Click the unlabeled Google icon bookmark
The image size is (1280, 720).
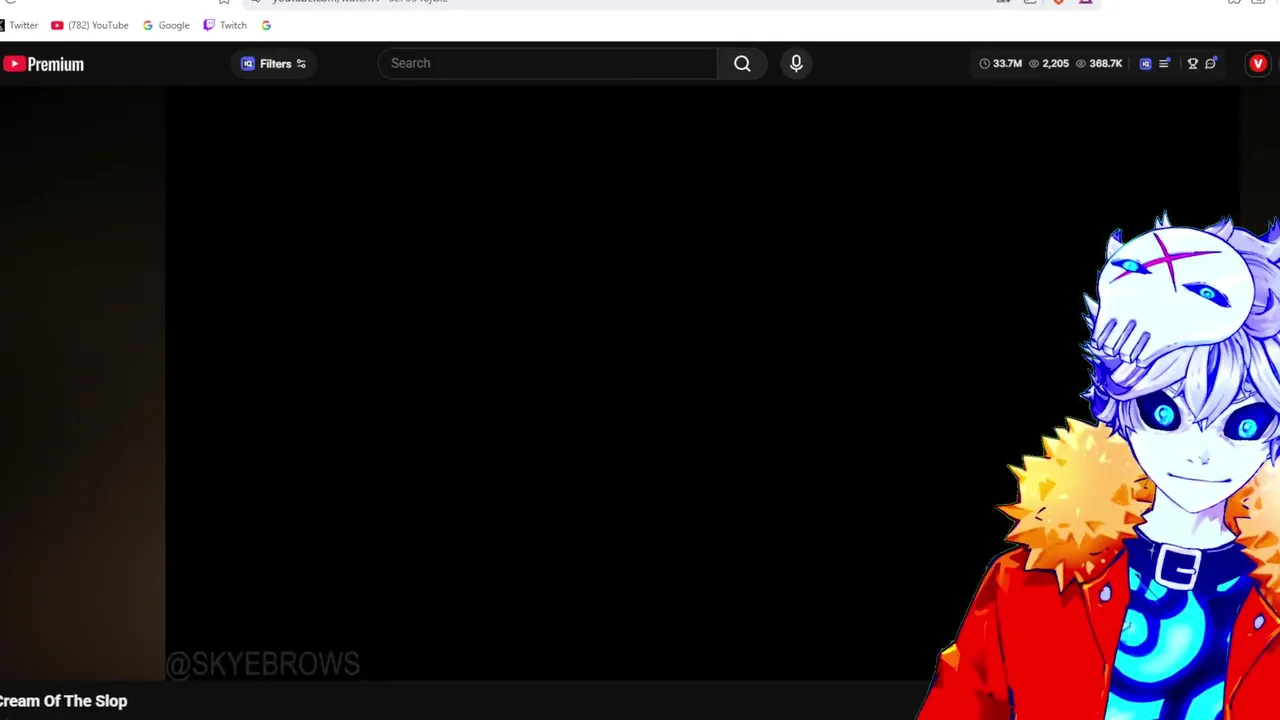click(266, 25)
